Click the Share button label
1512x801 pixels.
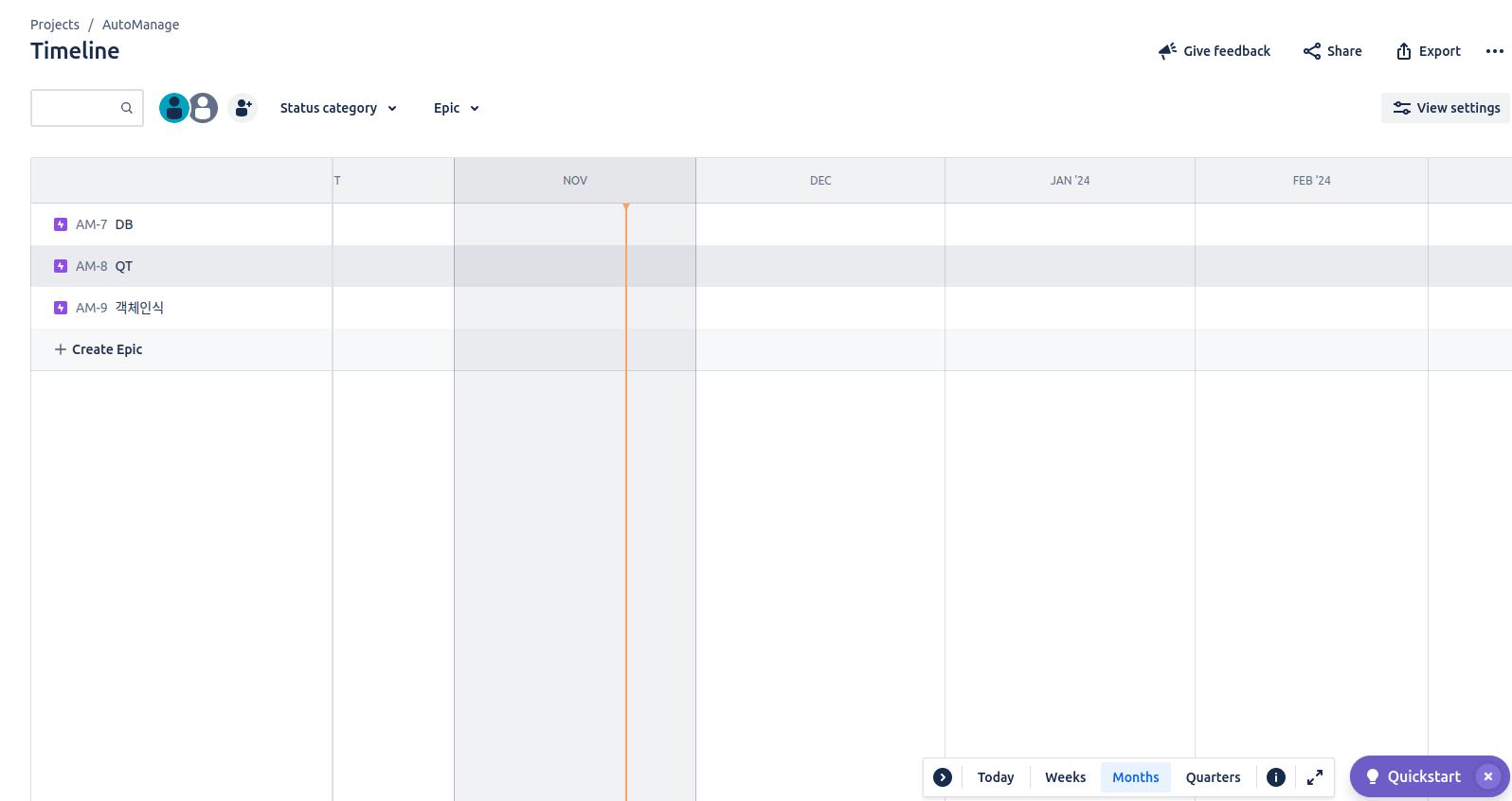(x=1344, y=51)
